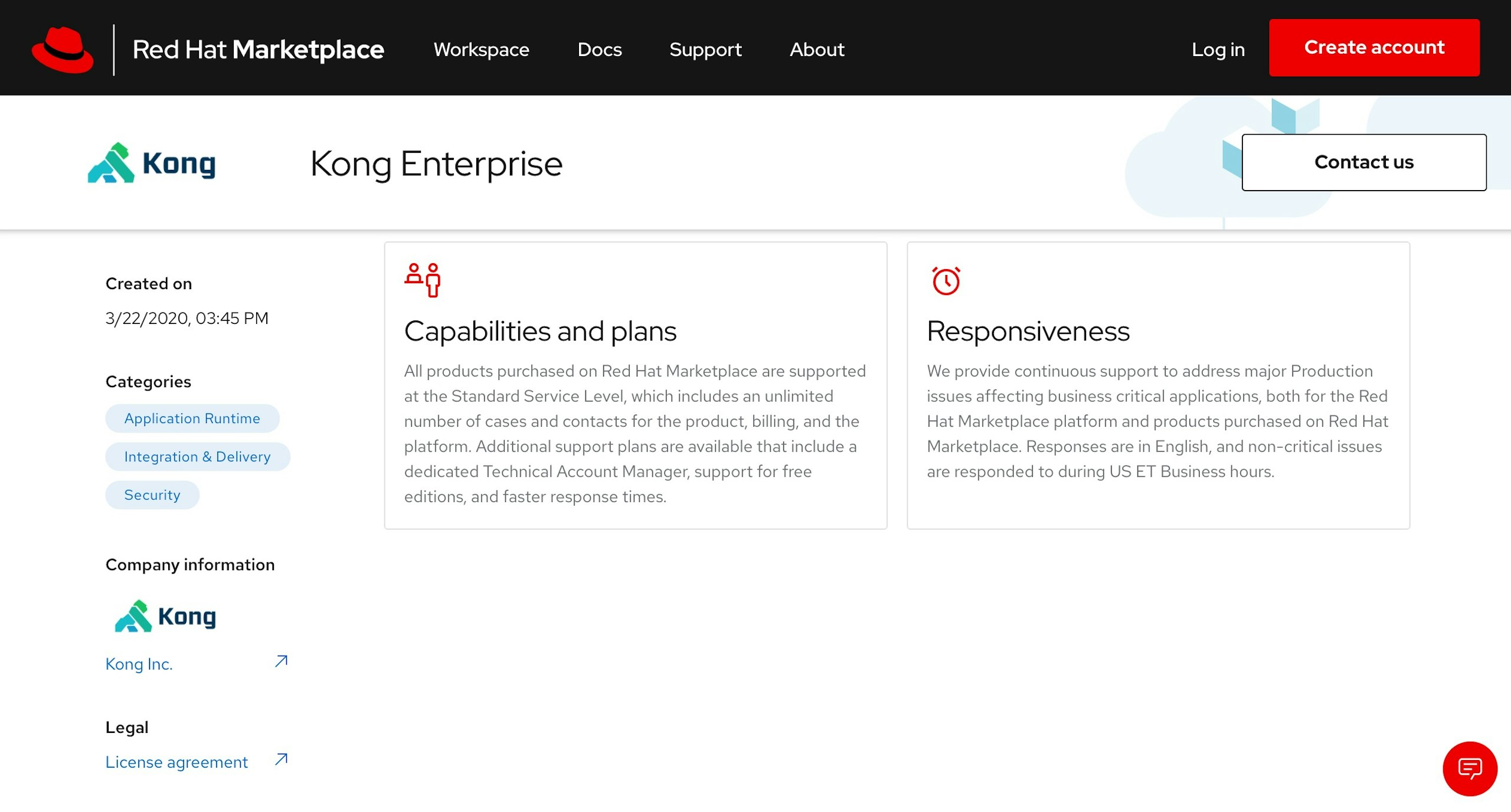Click the License agreement external link arrow
The height and width of the screenshot is (812, 1511).
pyautogui.click(x=281, y=759)
